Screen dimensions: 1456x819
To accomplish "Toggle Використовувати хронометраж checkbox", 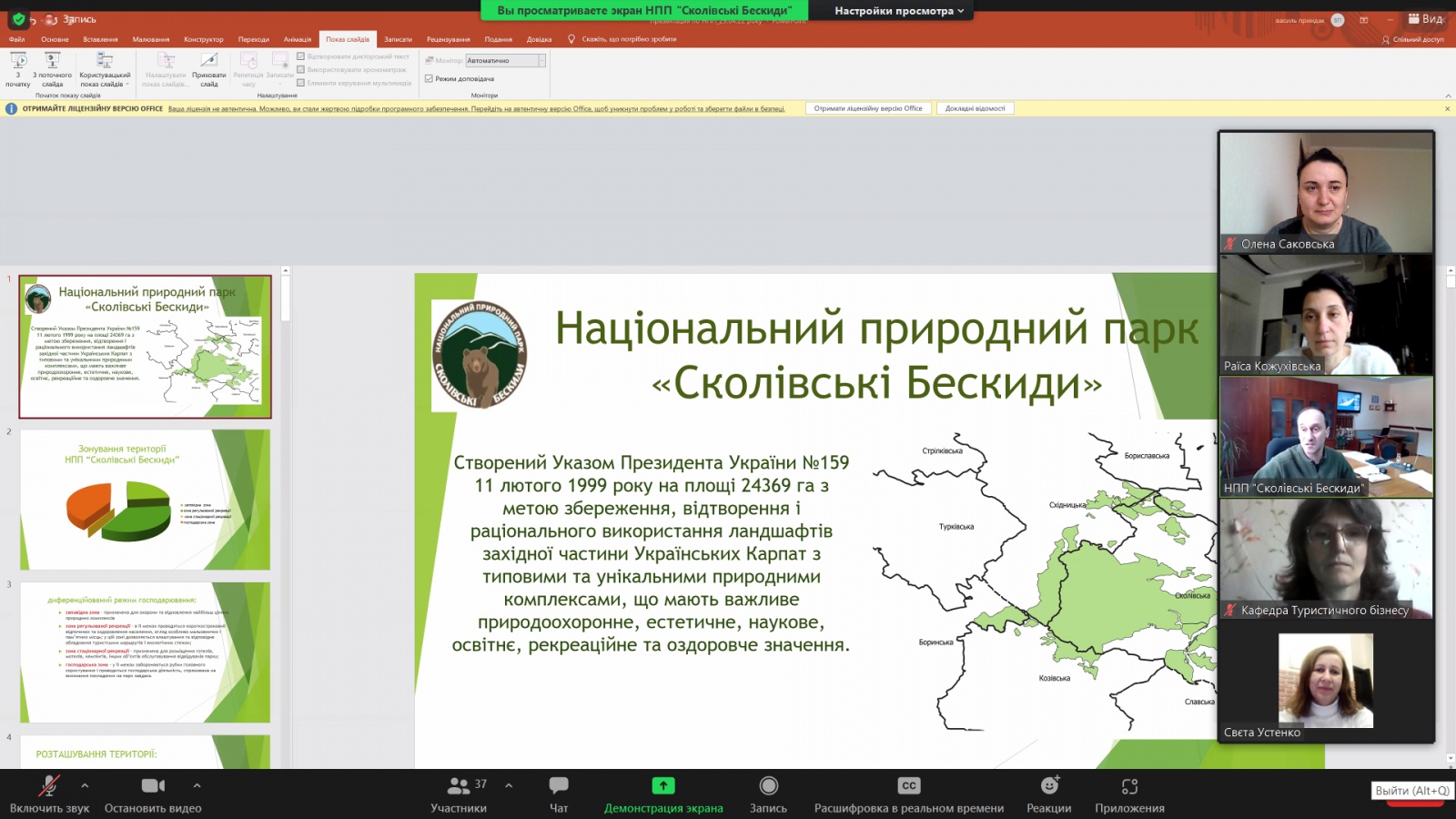I will pyautogui.click(x=301, y=69).
